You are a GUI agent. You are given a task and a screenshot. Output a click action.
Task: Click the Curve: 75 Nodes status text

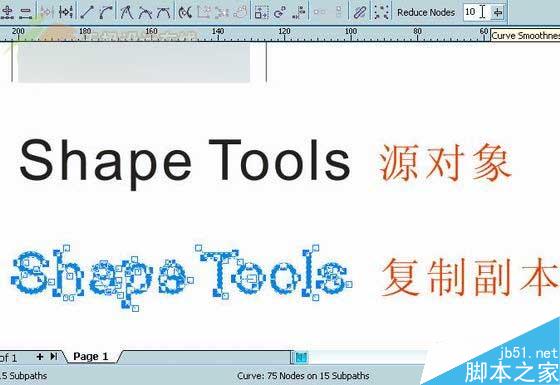click(x=303, y=376)
